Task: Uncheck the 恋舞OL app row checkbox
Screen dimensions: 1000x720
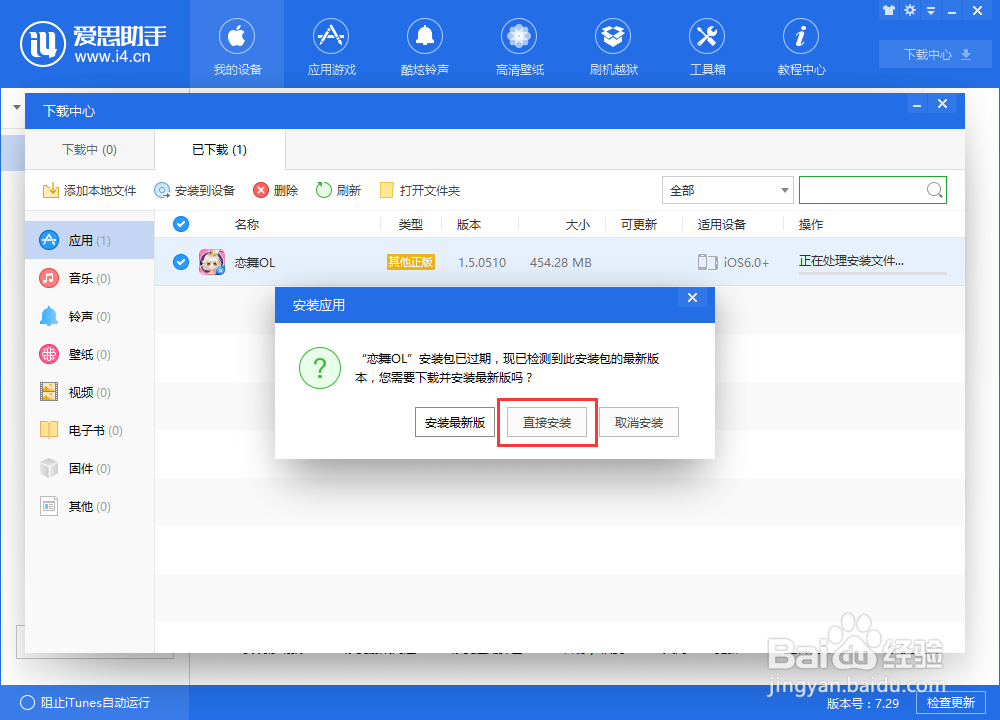Action: [180, 262]
